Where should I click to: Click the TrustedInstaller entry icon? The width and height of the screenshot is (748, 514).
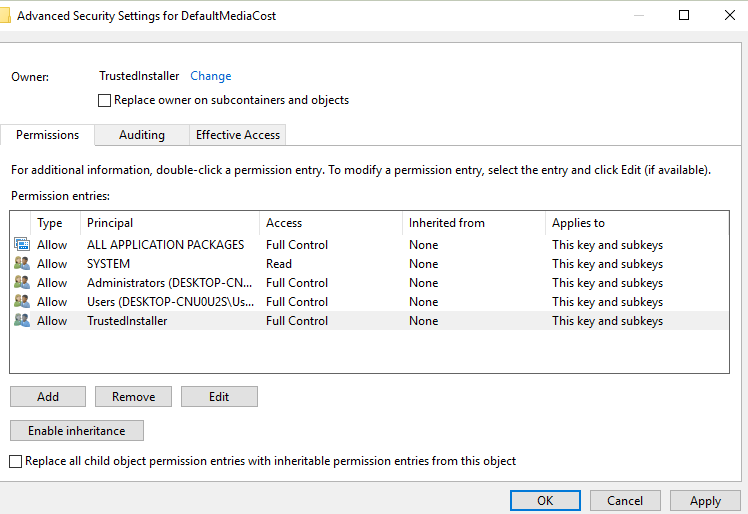click(x=22, y=321)
